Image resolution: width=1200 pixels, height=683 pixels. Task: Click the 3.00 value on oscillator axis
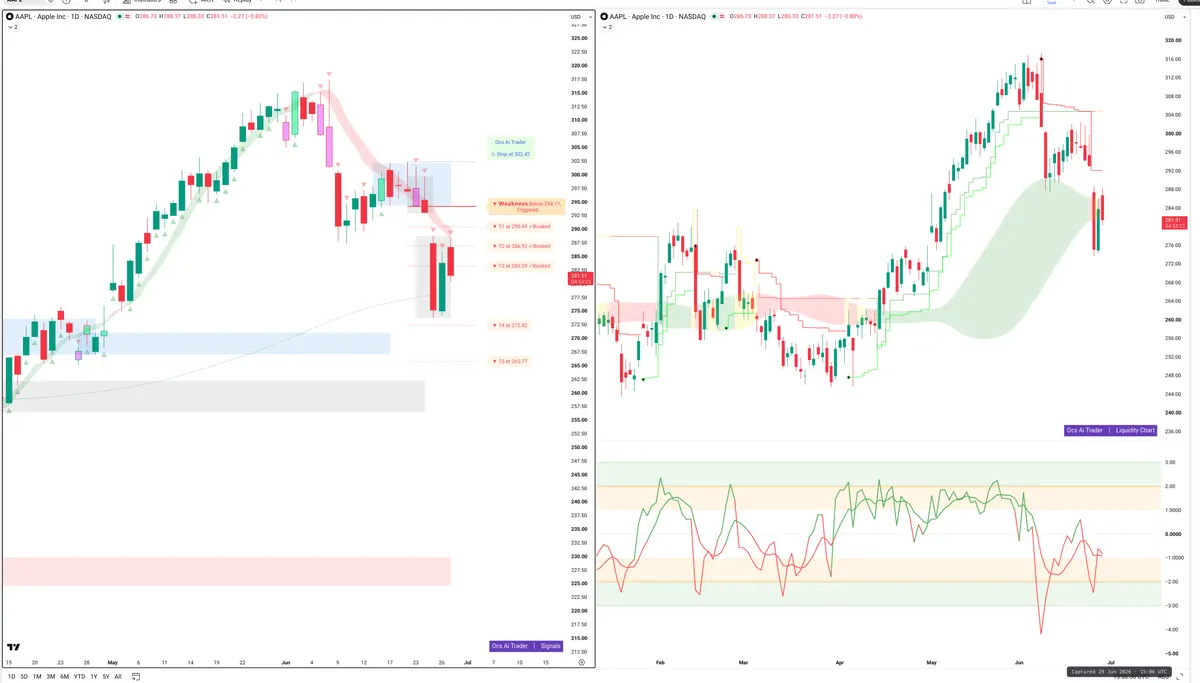1170,462
